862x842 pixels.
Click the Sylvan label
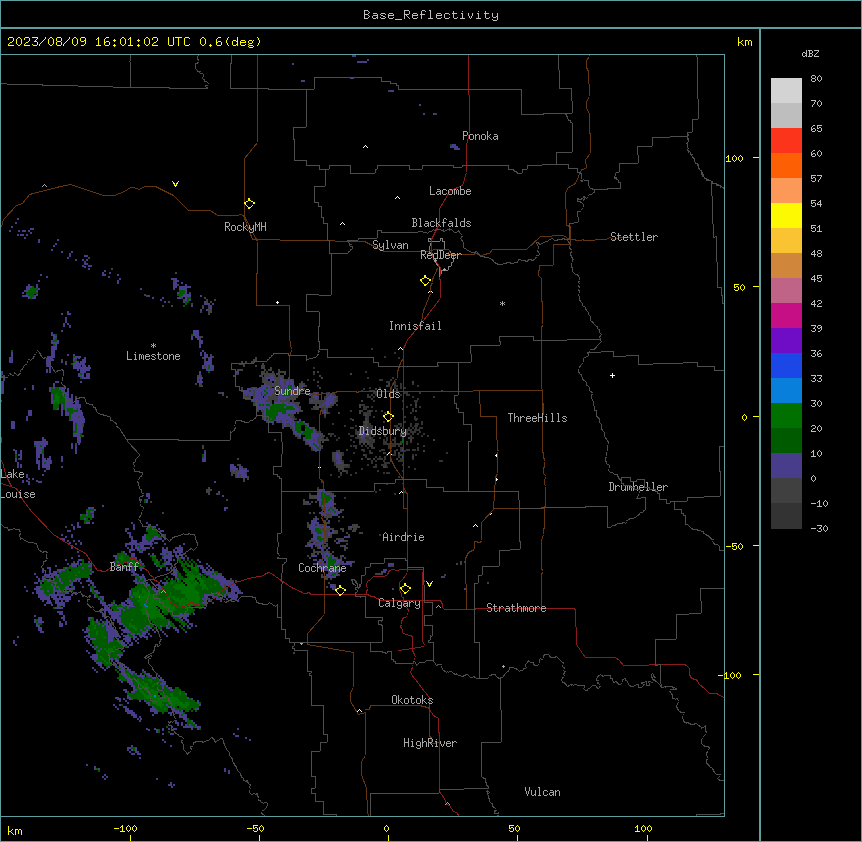pos(390,245)
